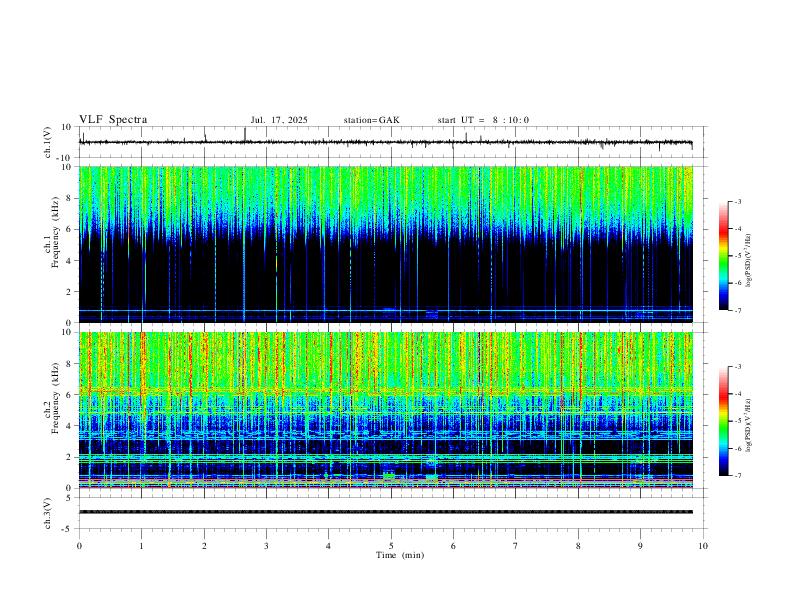
Task: Click the time axis tick label '0'
Action: (79, 546)
